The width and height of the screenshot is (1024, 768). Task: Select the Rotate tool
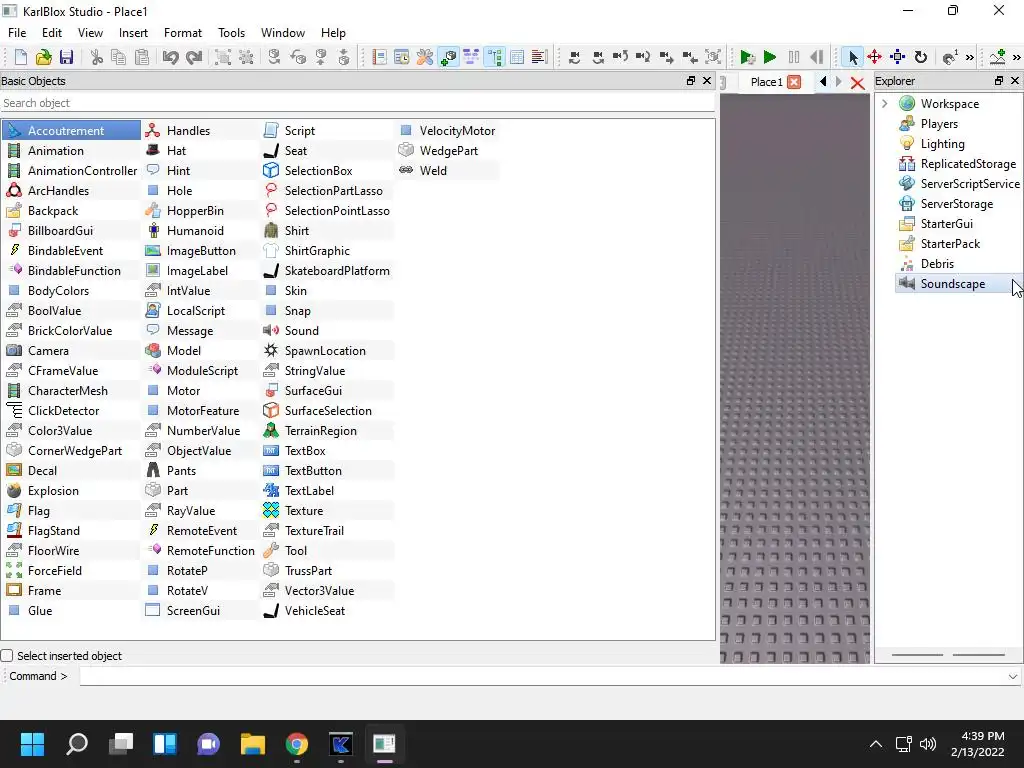[x=921, y=57]
